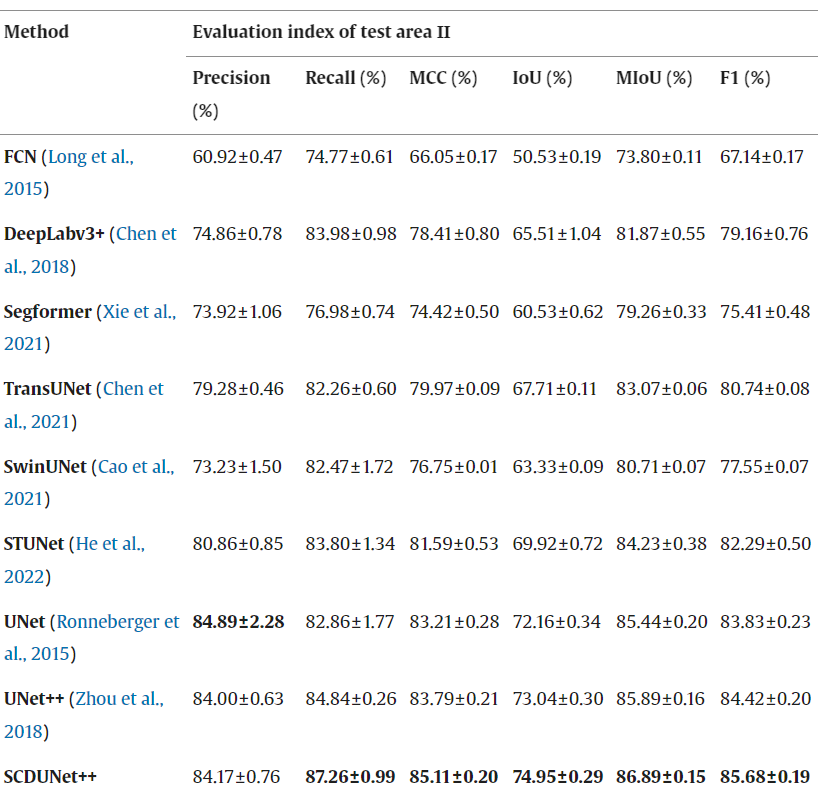This screenshot has height=795, width=829.
Task: Click the Ronneberger et al., 2015 citation
Action: [118, 621]
